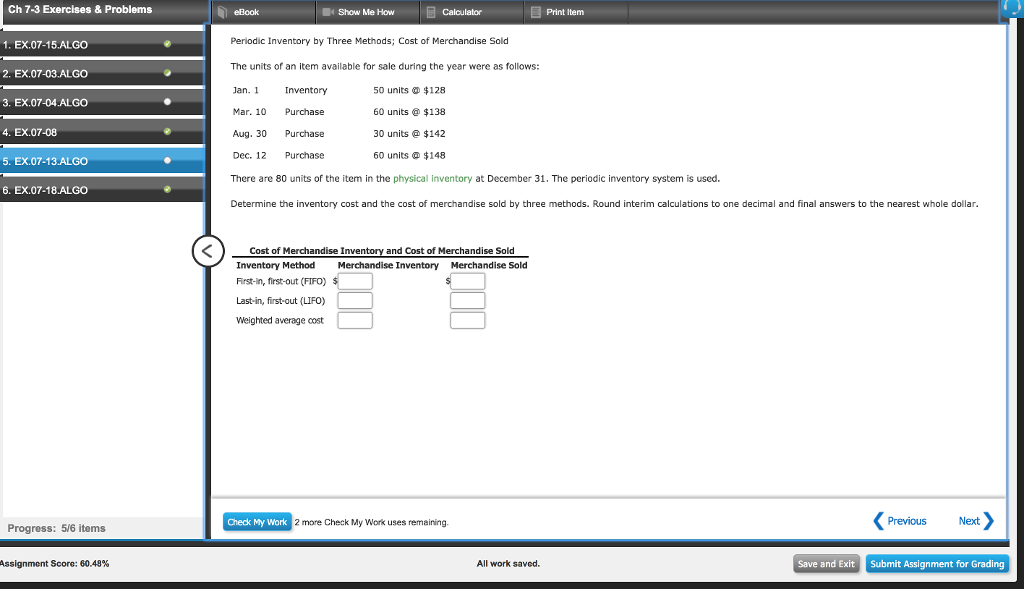Open the Calculator tool
1024x589 pixels.
tap(472, 12)
